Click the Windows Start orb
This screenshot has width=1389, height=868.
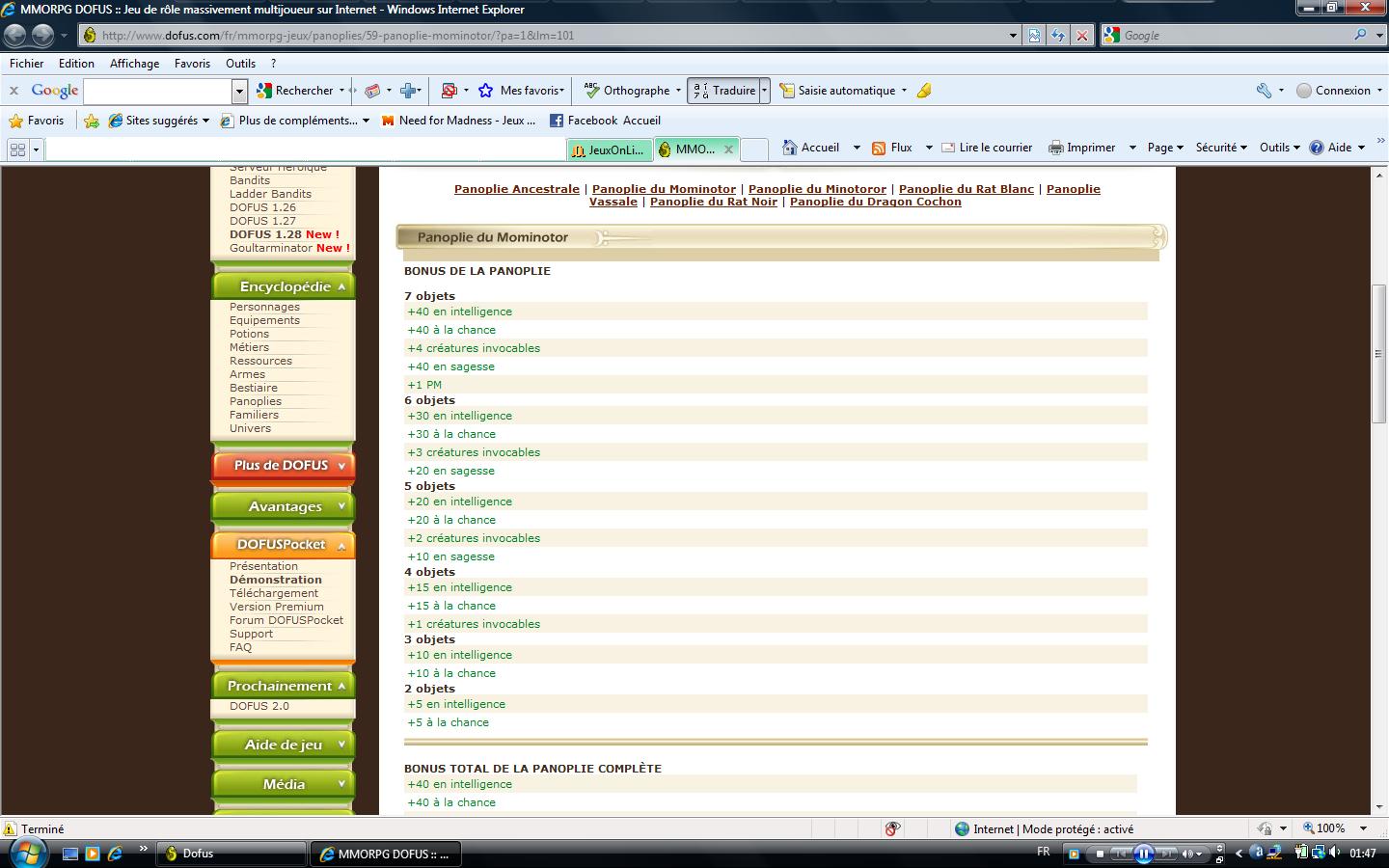[x=27, y=853]
